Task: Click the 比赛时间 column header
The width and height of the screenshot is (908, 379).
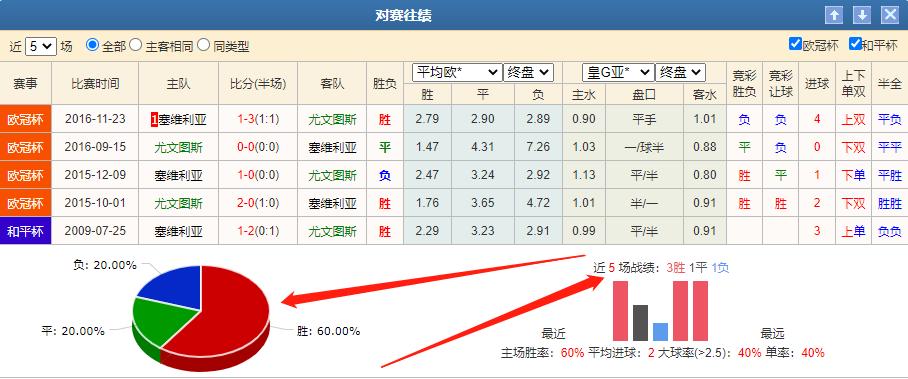Action: 95,83
